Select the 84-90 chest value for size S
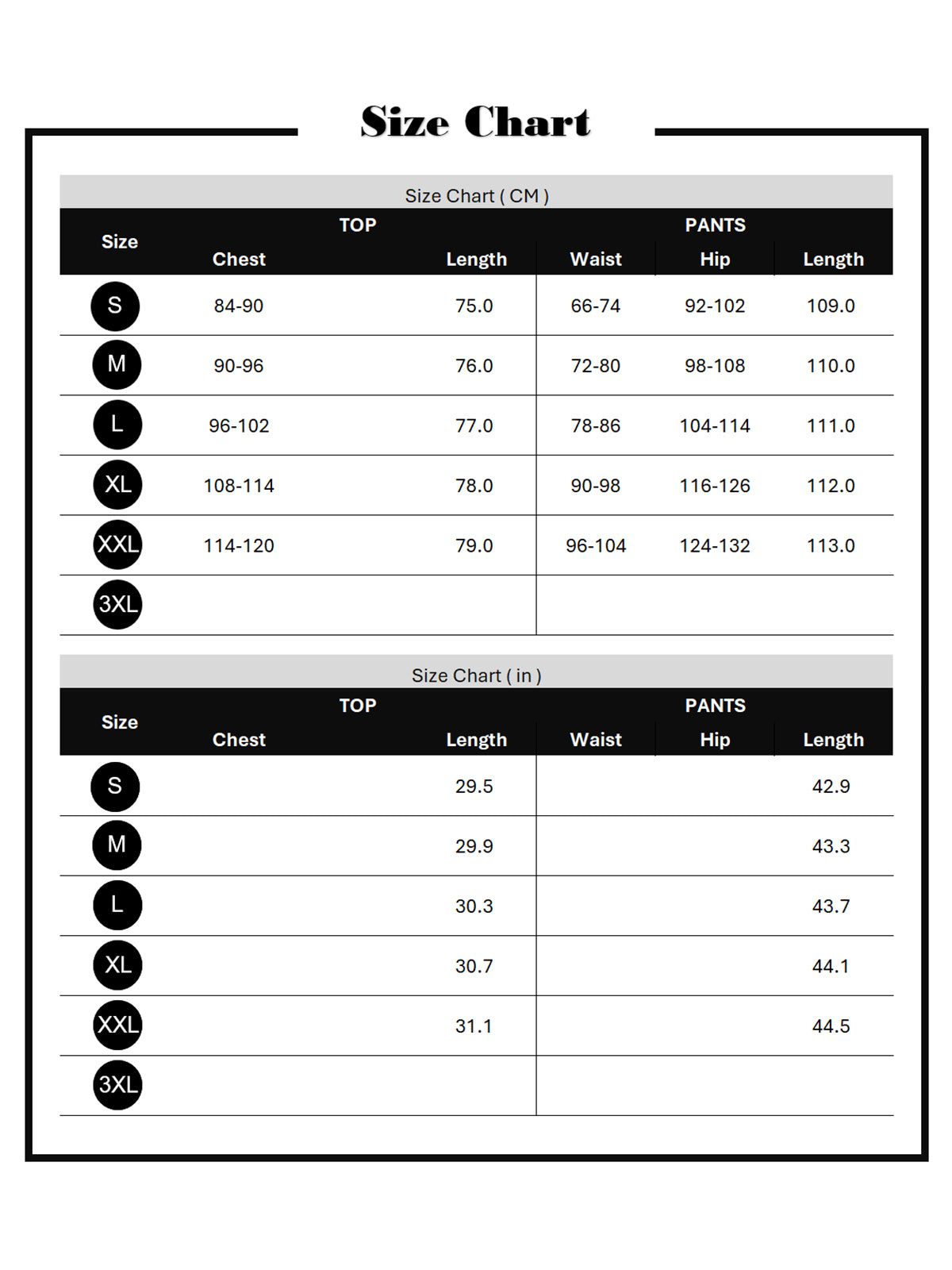This screenshot has width=952, height=1270. pyautogui.click(x=239, y=306)
